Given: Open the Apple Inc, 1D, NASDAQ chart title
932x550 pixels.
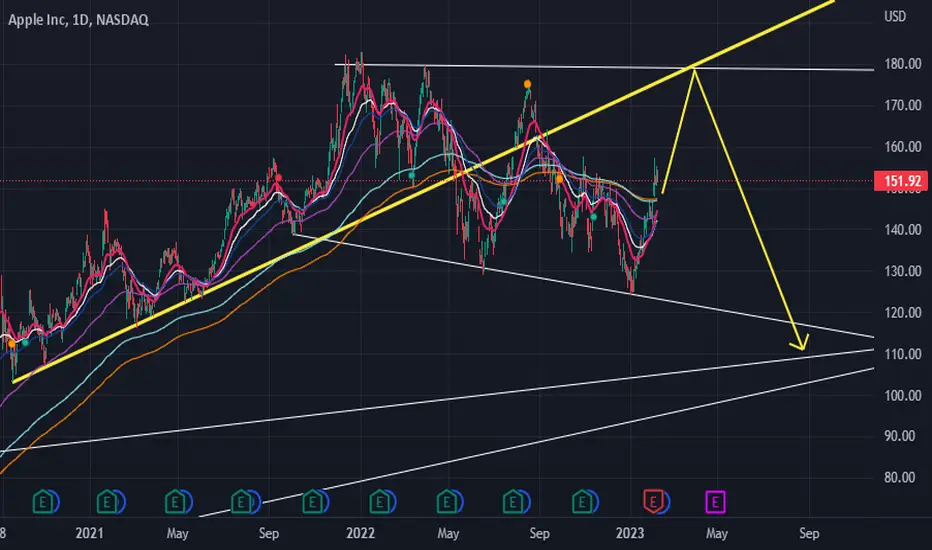Looking at the screenshot, I should tap(78, 20).
